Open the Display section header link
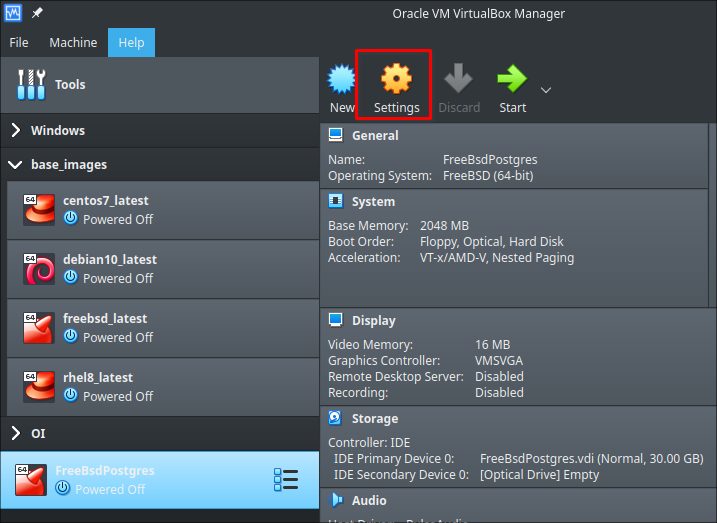The width and height of the screenshot is (717, 523). pos(374,320)
